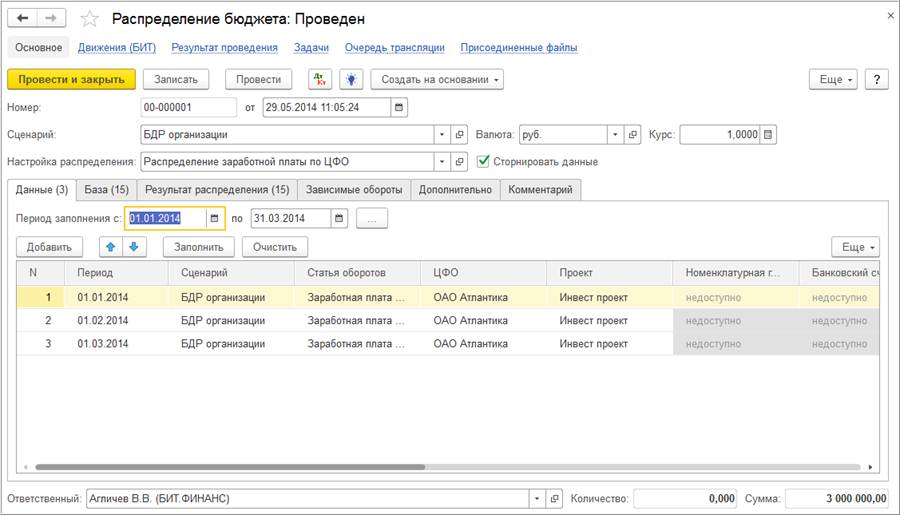The image size is (900, 515).
Task: Click the Номер input field
Action: click(189, 107)
